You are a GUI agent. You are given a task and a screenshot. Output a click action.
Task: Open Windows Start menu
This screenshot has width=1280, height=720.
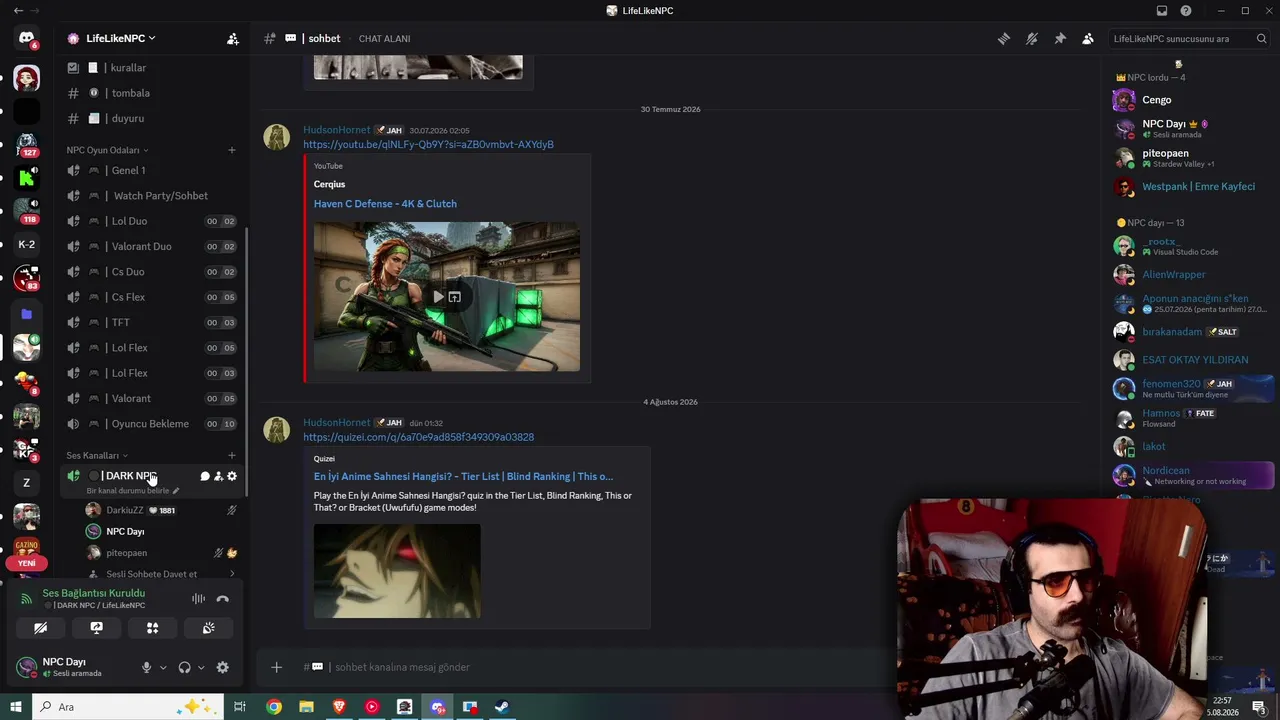[16, 707]
